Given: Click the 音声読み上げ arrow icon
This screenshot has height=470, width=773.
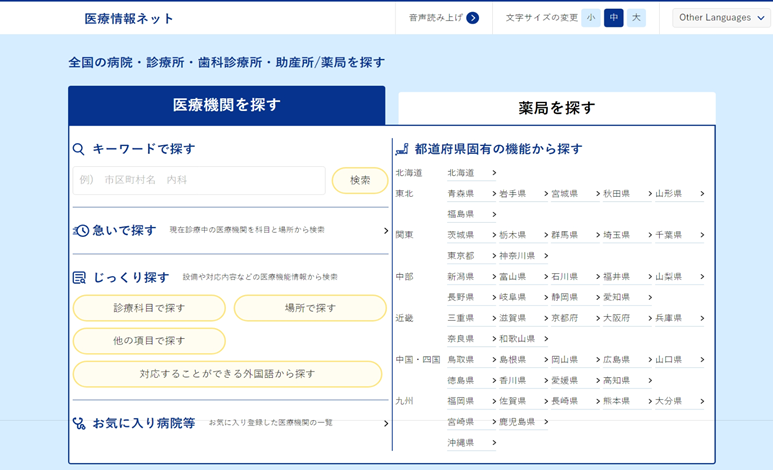Looking at the screenshot, I should (x=472, y=18).
